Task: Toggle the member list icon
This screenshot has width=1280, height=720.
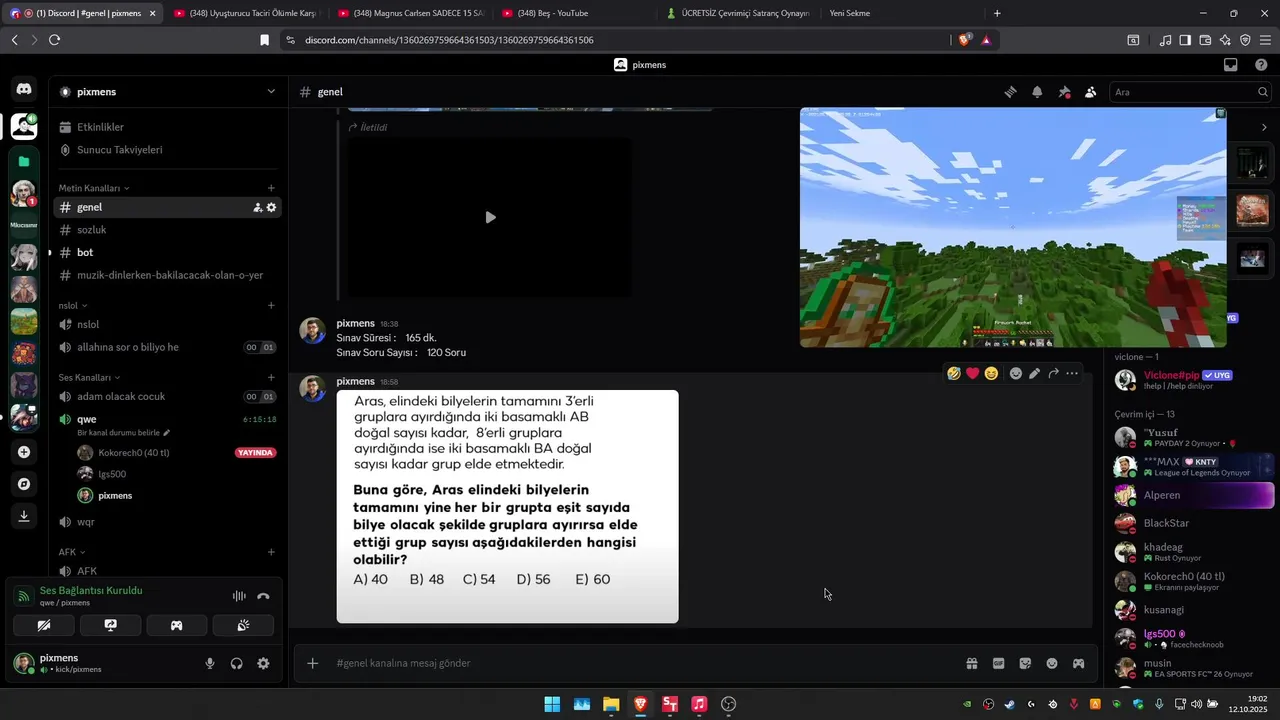Action: [1090, 92]
